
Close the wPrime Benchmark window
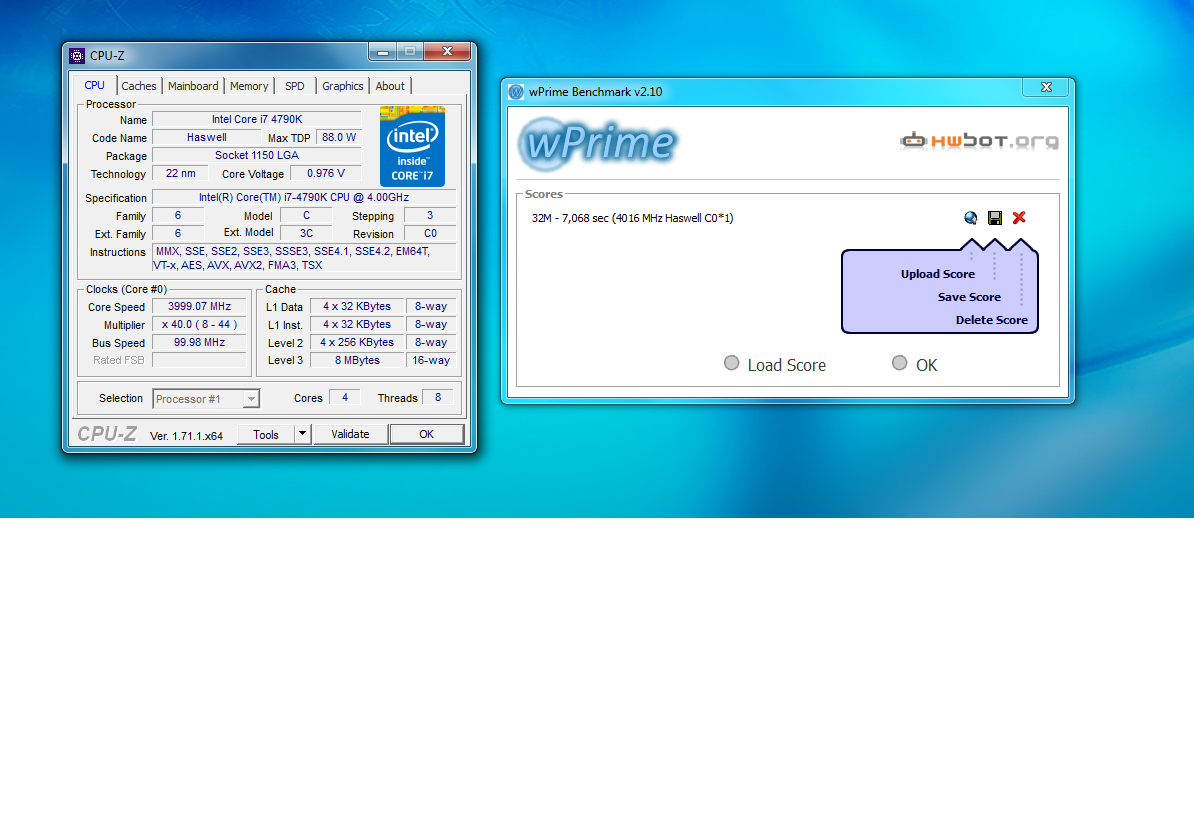click(1046, 88)
